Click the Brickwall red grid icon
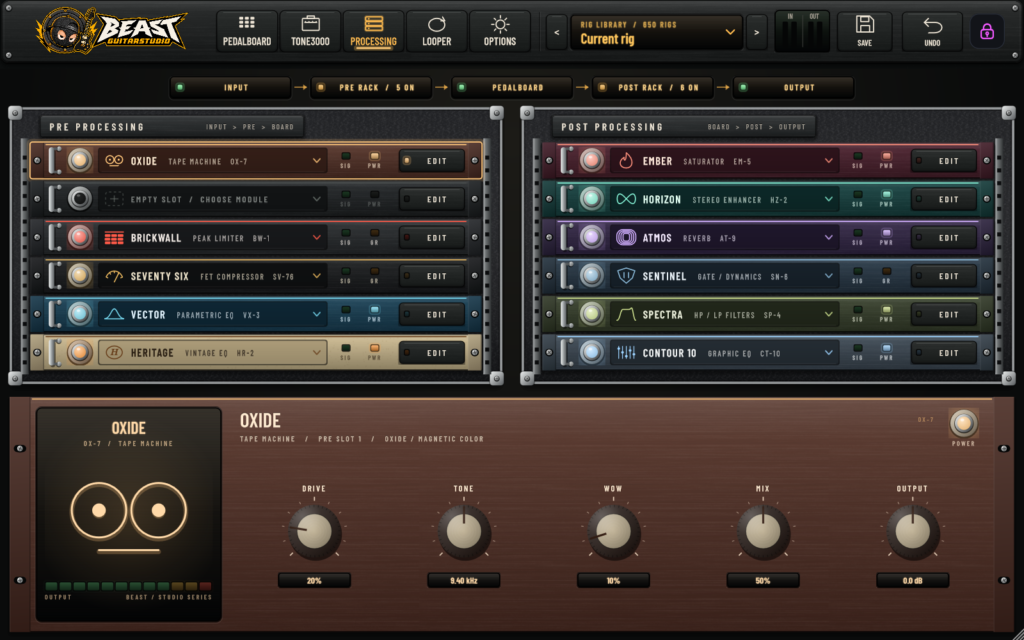 [114, 238]
